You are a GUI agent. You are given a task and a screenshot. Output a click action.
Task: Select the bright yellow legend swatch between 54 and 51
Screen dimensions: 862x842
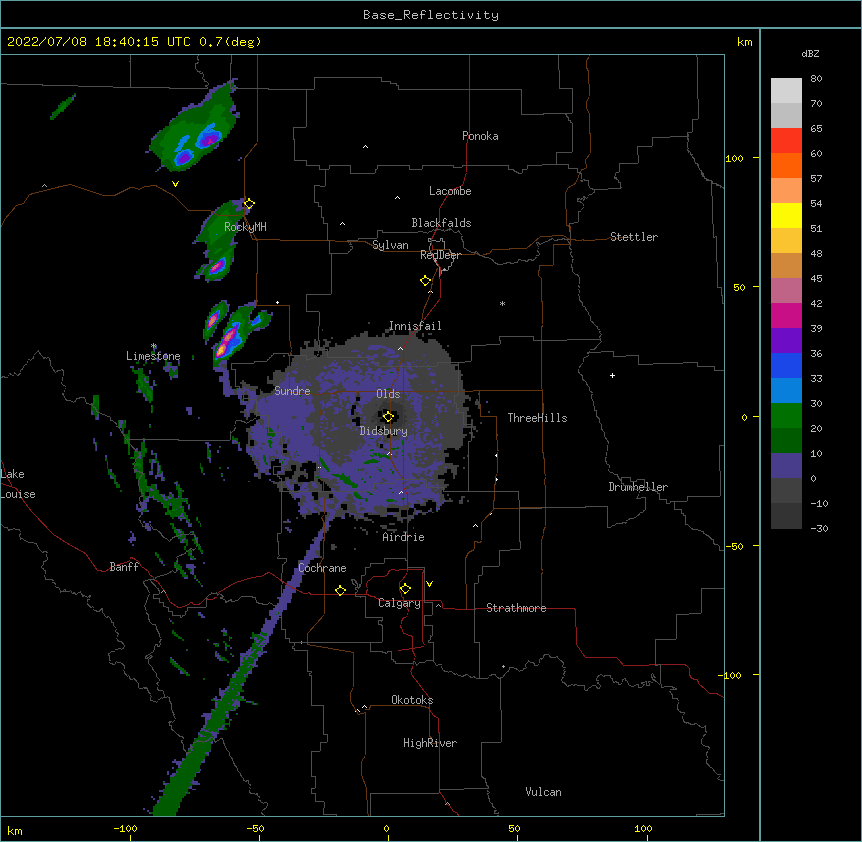[786, 215]
